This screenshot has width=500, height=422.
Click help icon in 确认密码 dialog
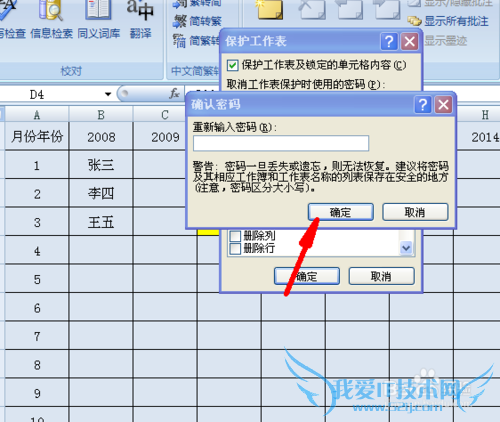pyautogui.click(x=423, y=105)
